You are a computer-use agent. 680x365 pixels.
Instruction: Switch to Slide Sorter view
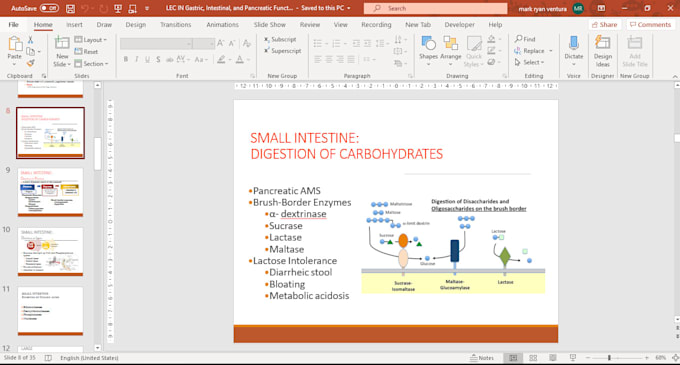(x=533, y=358)
